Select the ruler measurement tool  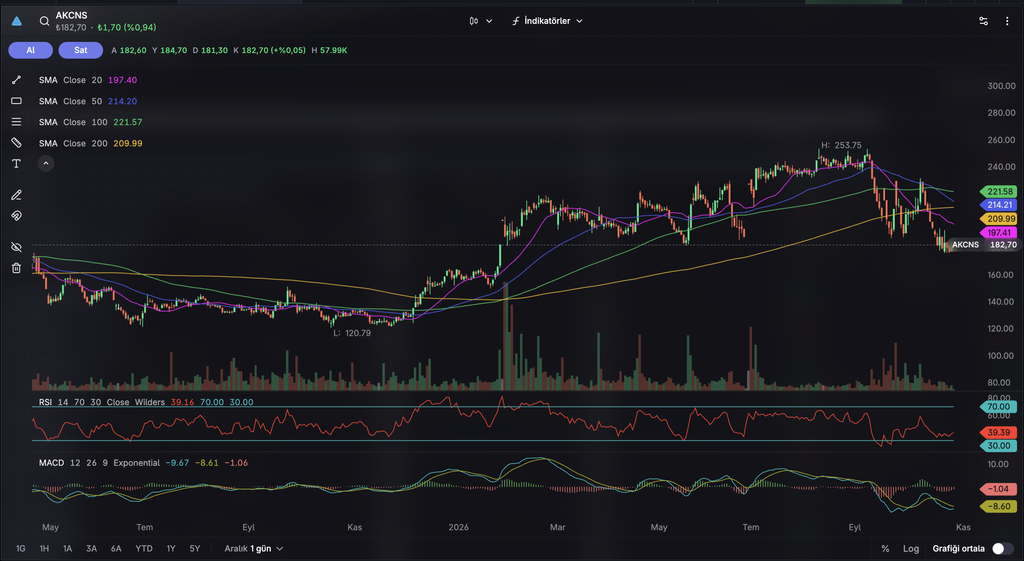[16, 142]
